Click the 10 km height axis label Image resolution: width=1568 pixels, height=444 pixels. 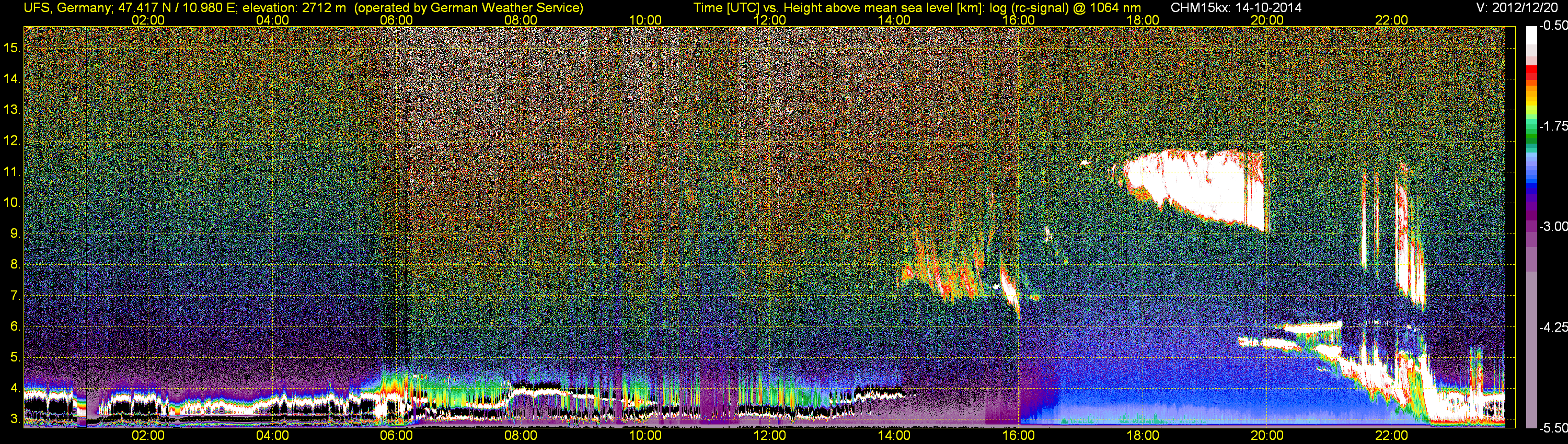coord(11,203)
